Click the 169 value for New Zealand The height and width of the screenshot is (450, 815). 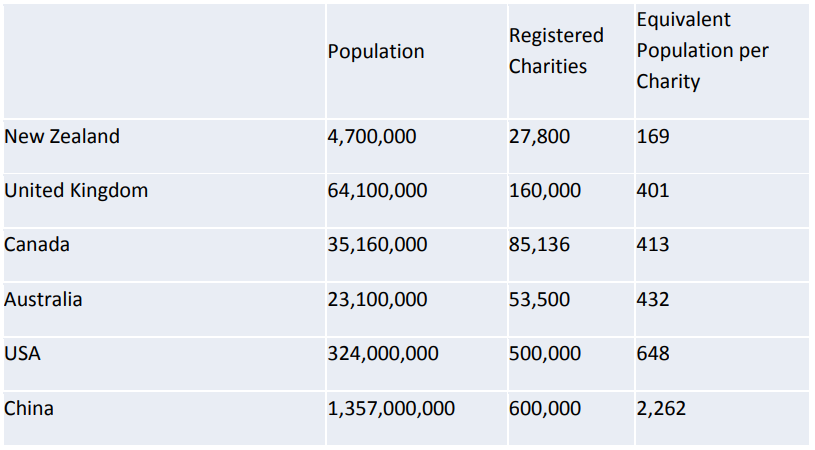point(653,137)
